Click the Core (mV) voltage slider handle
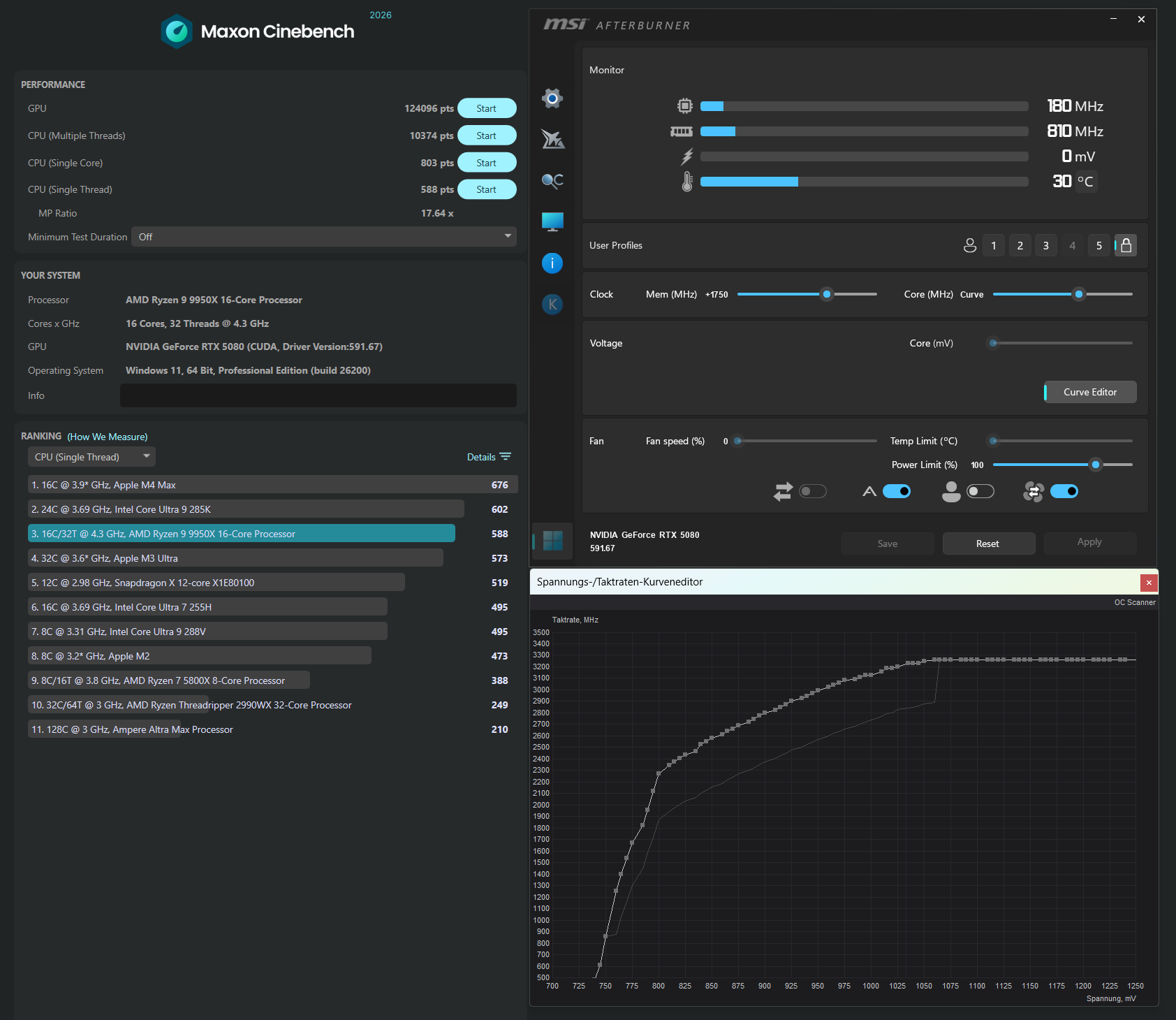1176x1020 pixels. click(993, 343)
